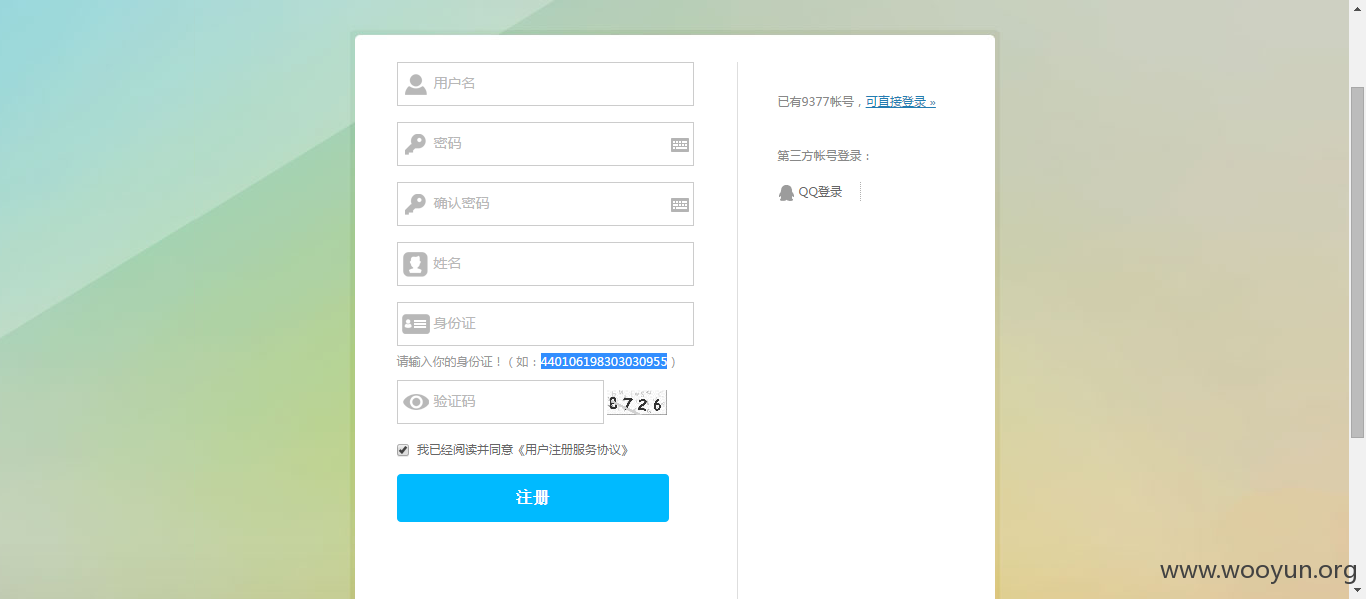Open the 《用户注册服务协议》 link
The height and width of the screenshot is (599, 1366).
click(574, 450)
